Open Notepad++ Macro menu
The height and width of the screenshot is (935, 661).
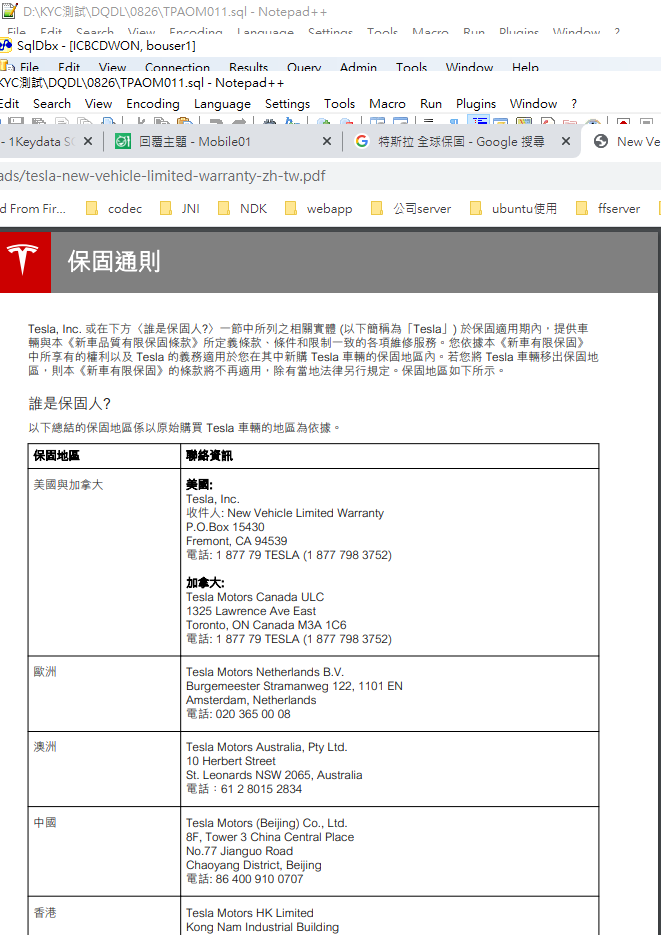[x=387, y=104]
